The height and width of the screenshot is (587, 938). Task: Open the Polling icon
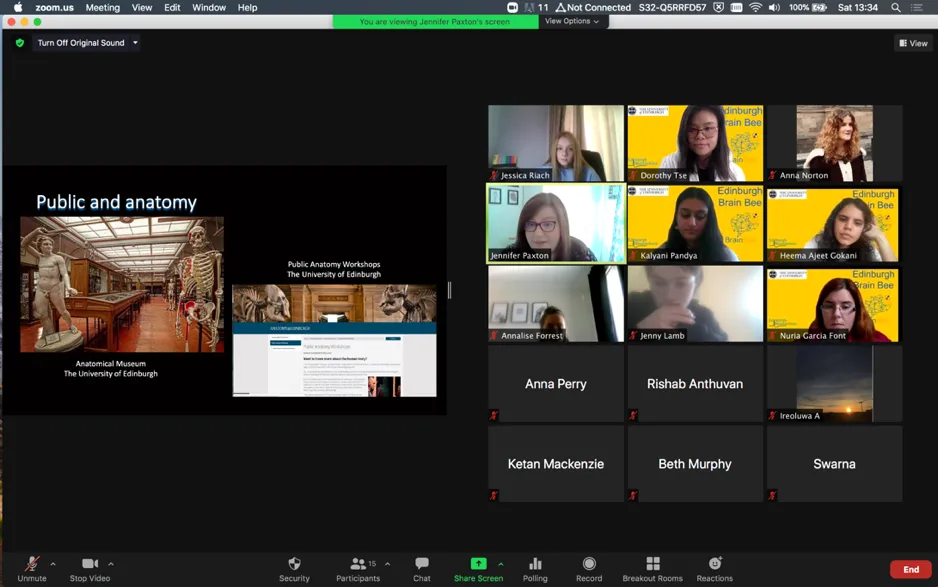[x=535, y=565]
